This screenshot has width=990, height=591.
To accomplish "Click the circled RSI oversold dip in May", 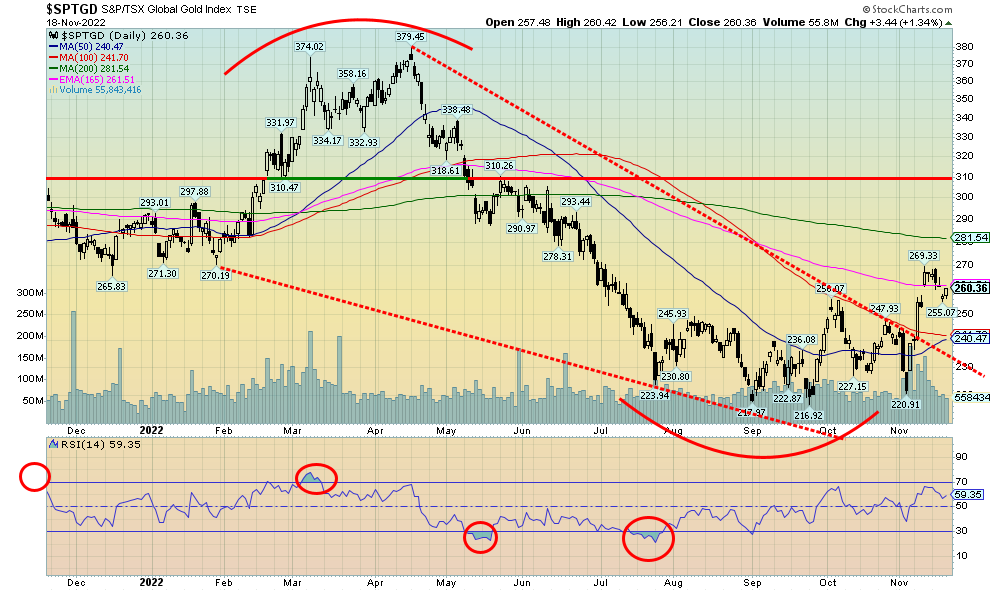I will point(482,537).
